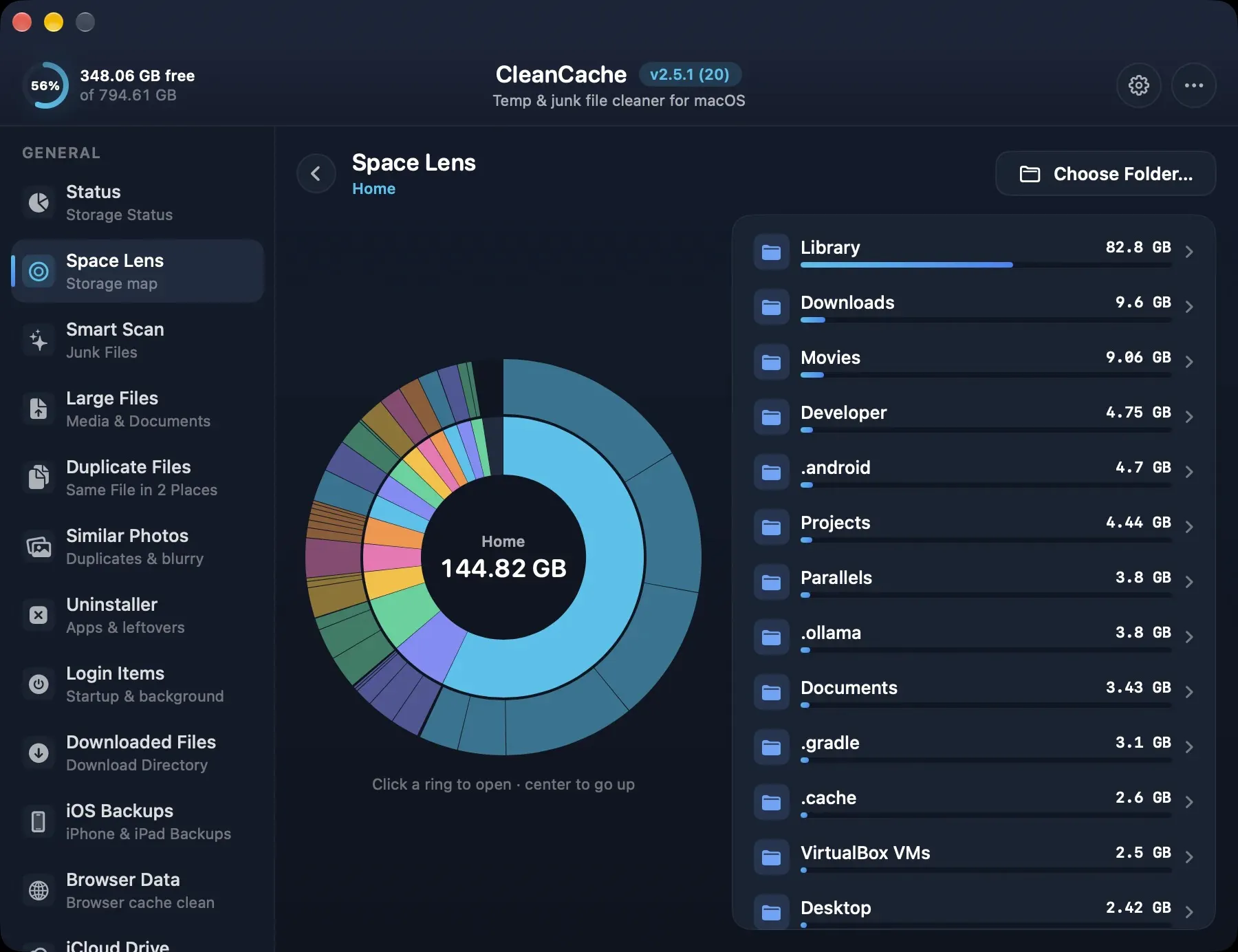Click the Status pie chart icon
This screenshot has width=1238, height=952.
[x=39, y=202]
